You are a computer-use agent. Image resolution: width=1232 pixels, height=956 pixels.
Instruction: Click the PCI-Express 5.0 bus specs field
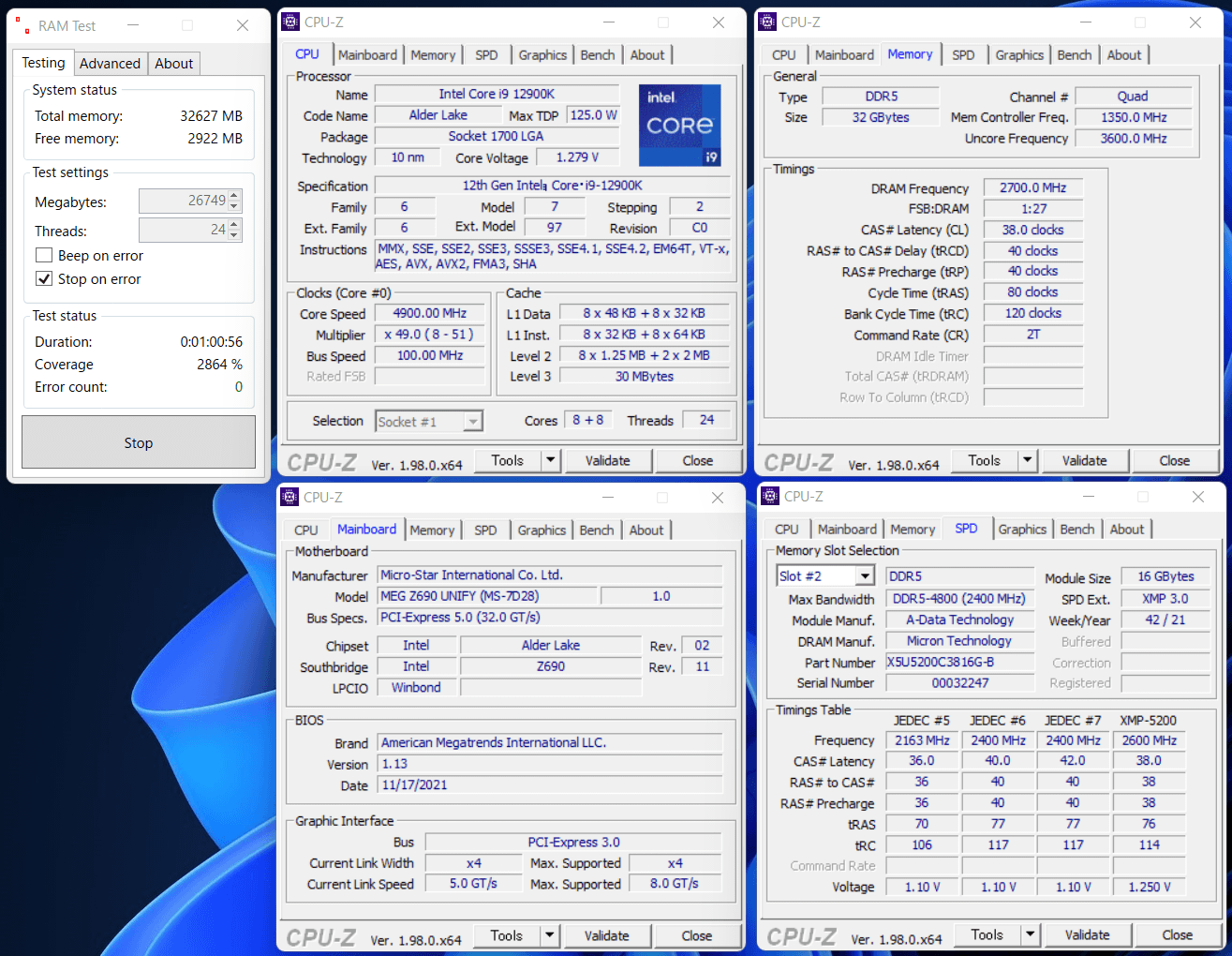point(550,618)
